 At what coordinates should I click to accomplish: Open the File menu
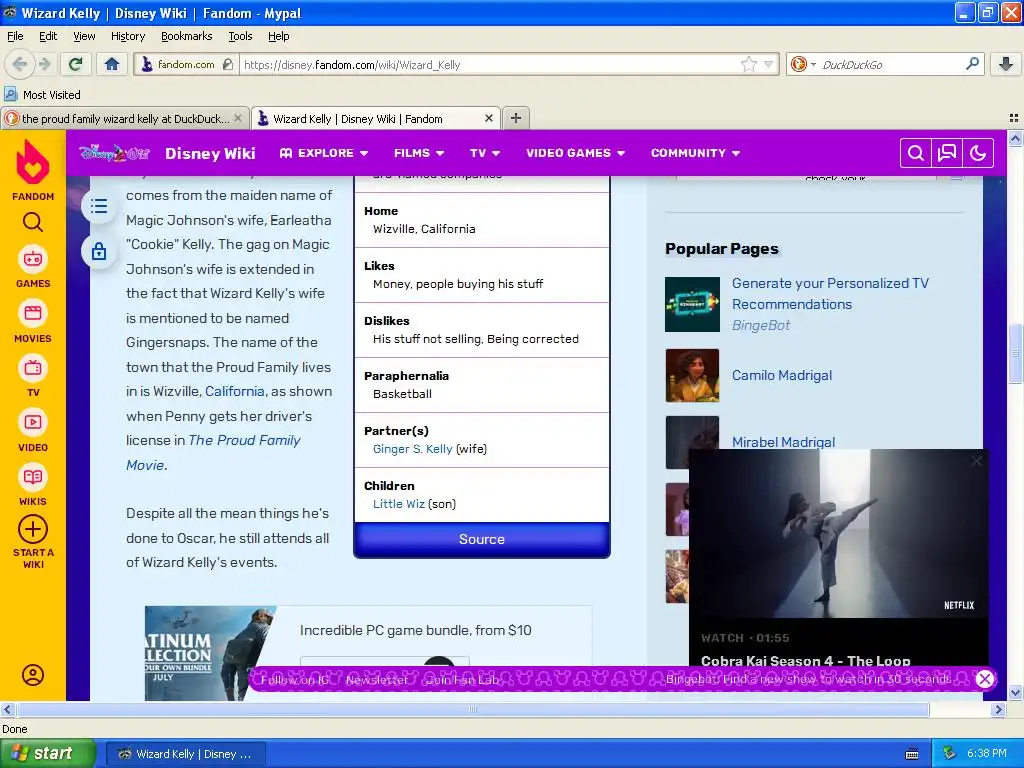(15, 36)
